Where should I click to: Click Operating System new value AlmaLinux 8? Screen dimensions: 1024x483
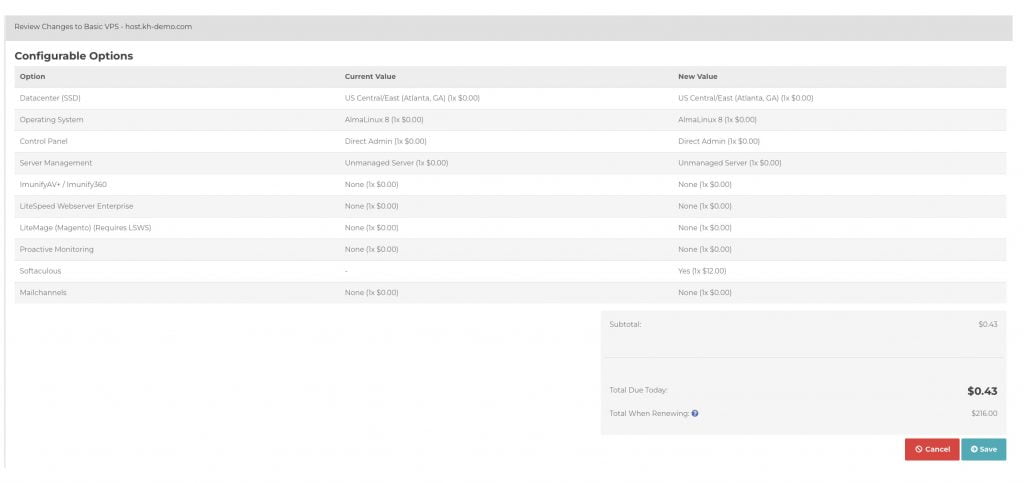tap(718, 119)
